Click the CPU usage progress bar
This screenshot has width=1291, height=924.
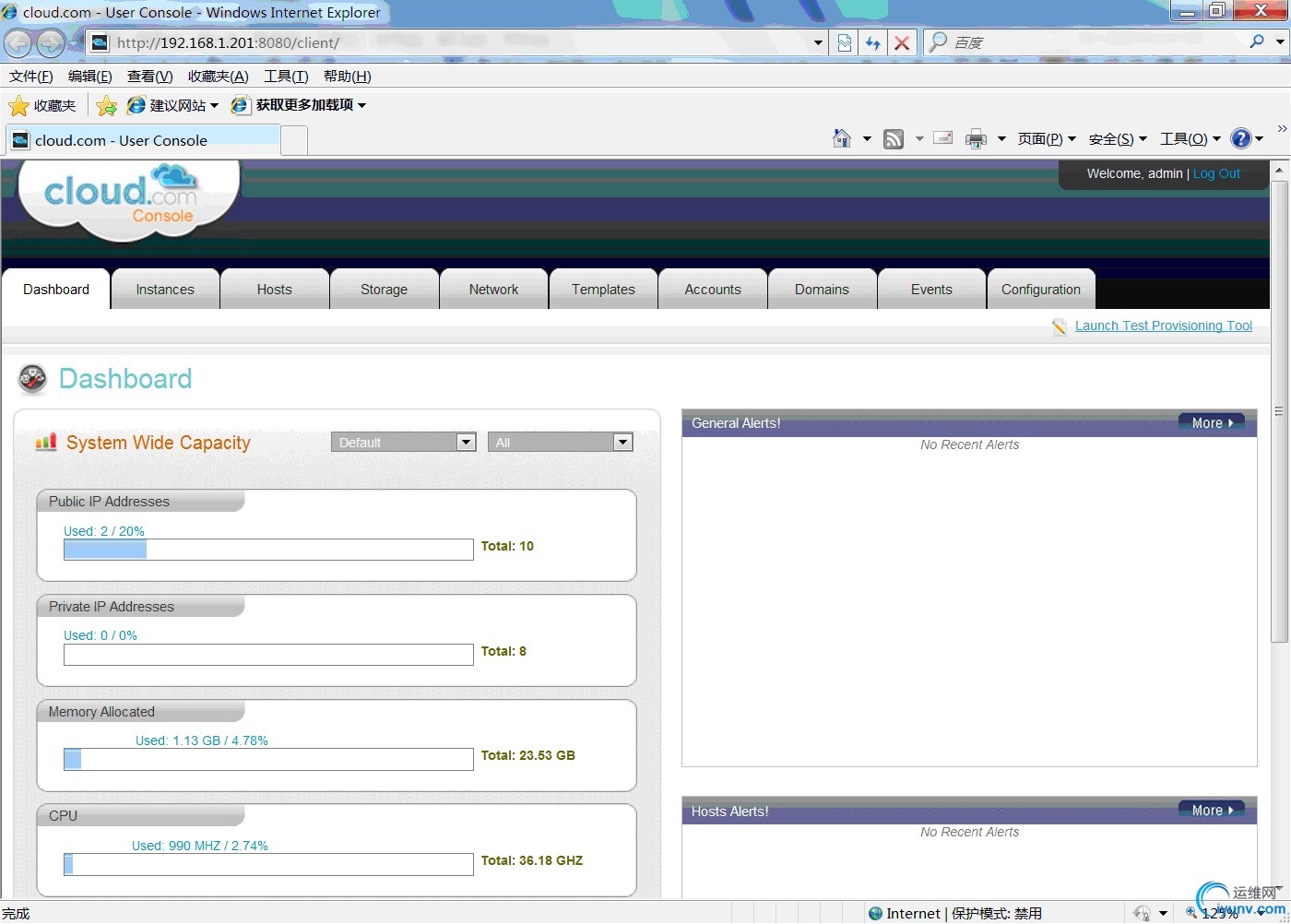pyautogui.click(x=268, y=864)
